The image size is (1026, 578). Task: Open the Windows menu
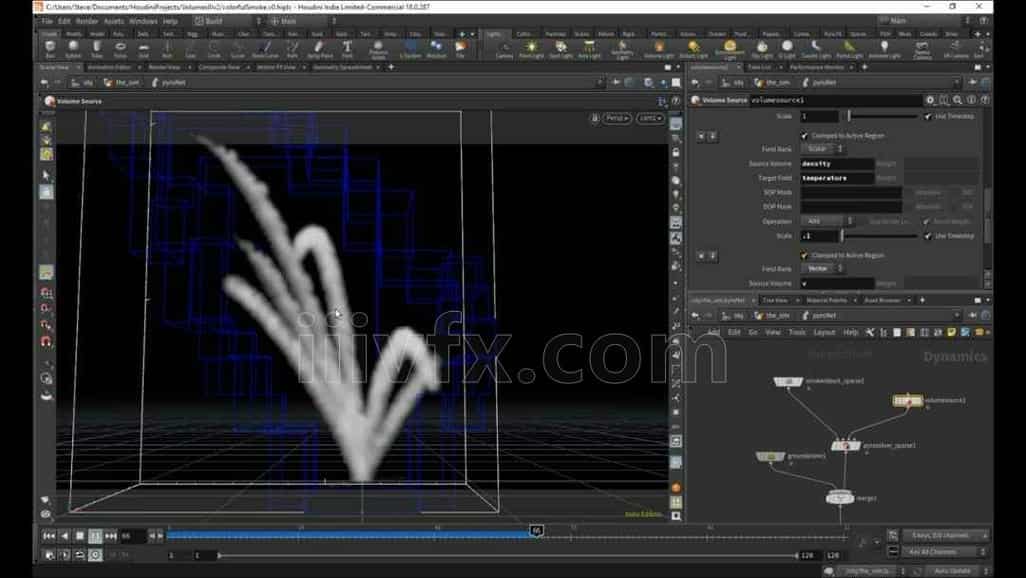pyautogui.click(x=143, y=22)
